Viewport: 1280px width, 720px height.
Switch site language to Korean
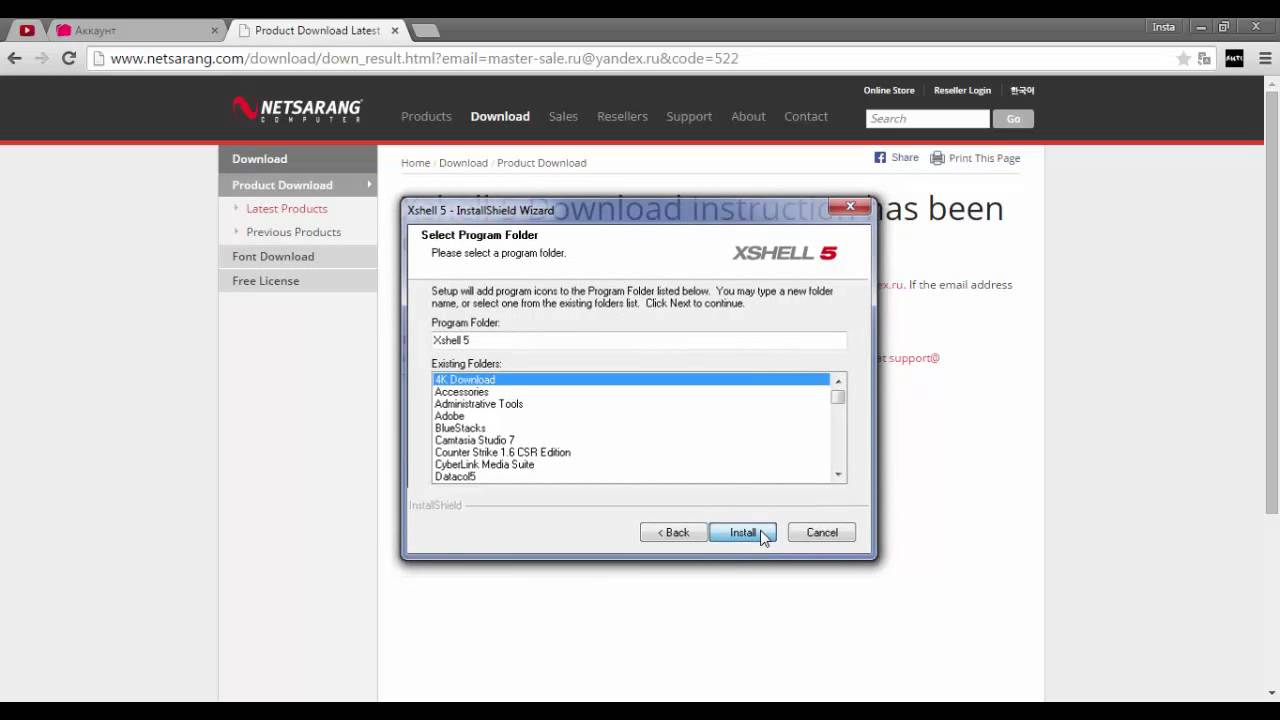point(1022,90)
